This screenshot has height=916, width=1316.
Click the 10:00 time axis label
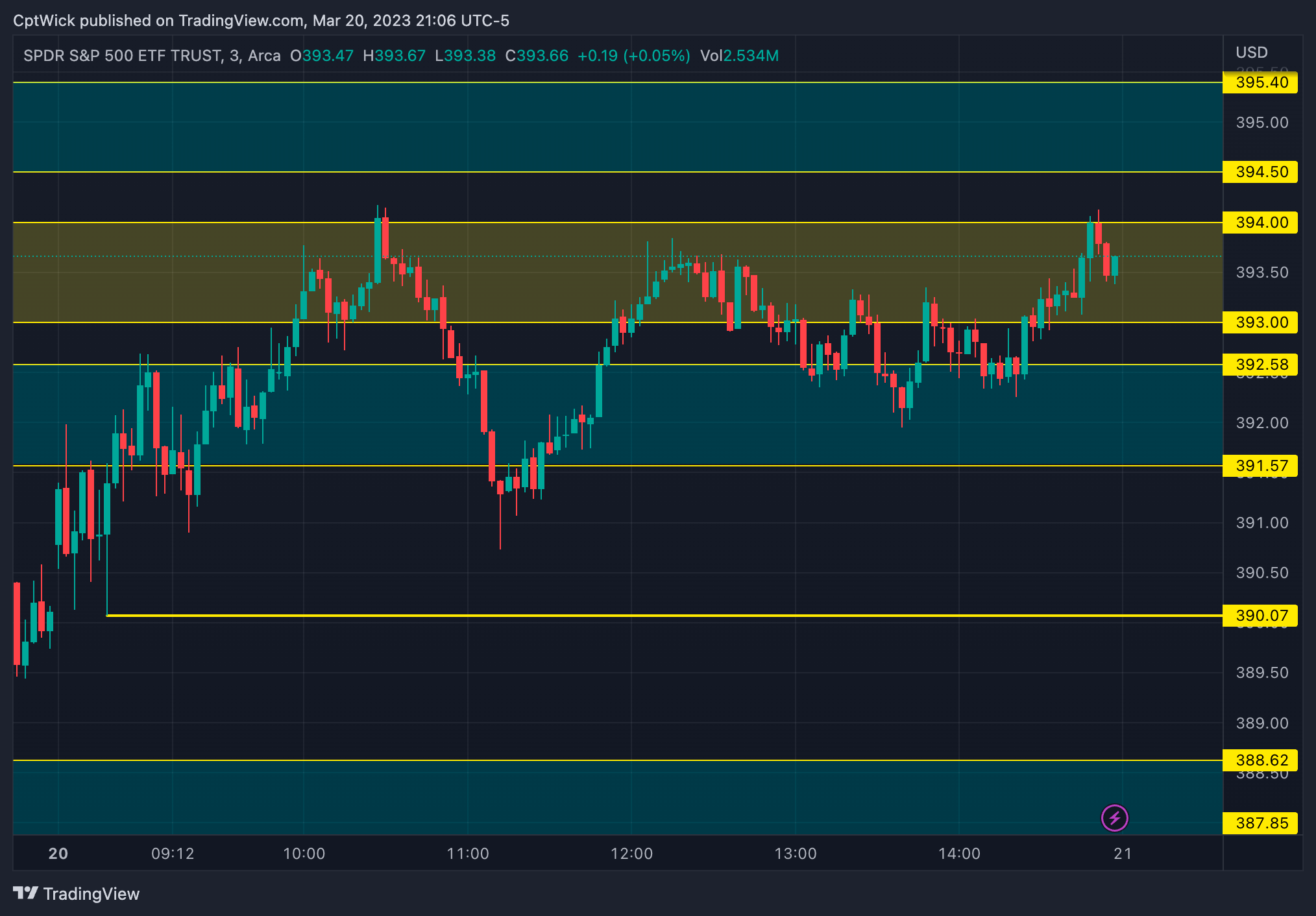point(304,854)
